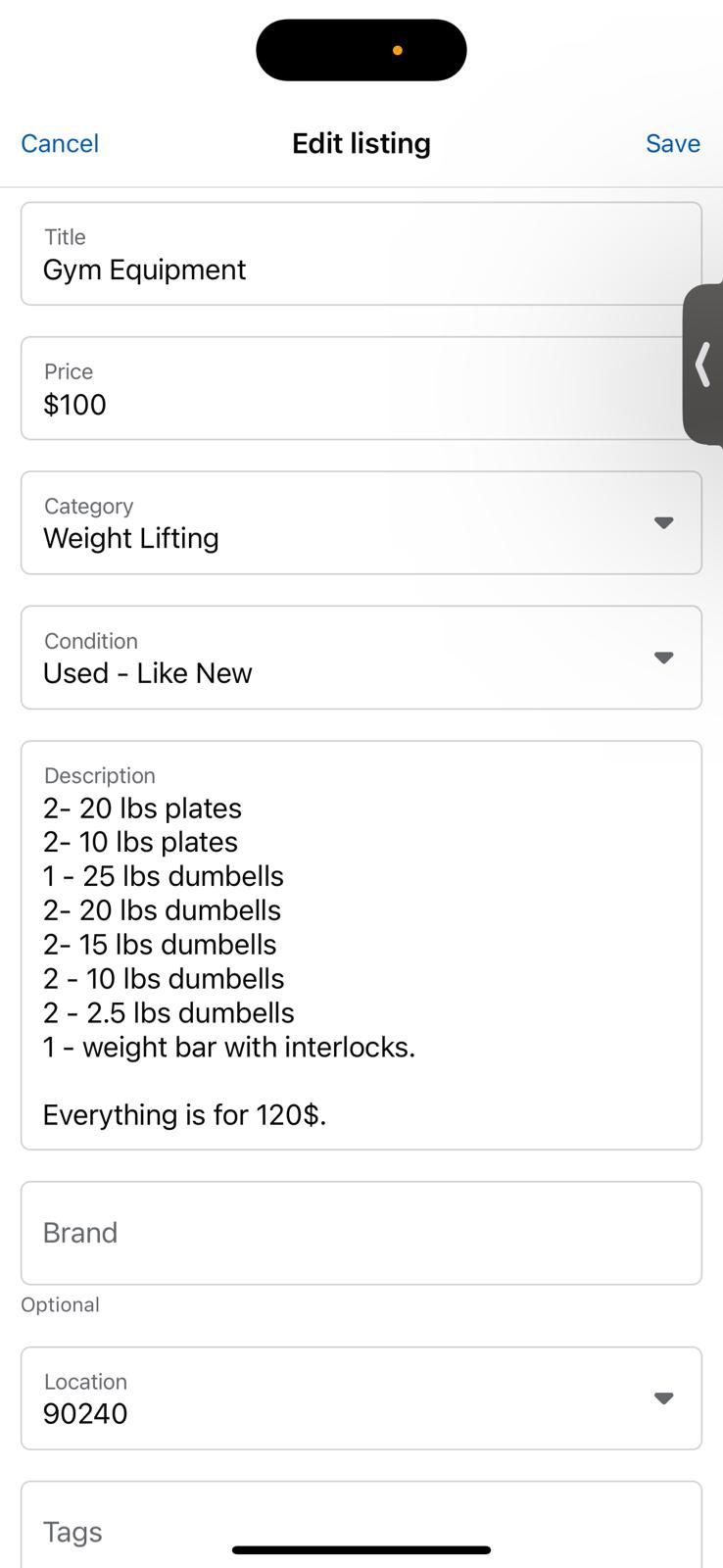Tap the side panel chevron handle
Viewport: 723px width, 1568px height.
click(x=702, y=365)
